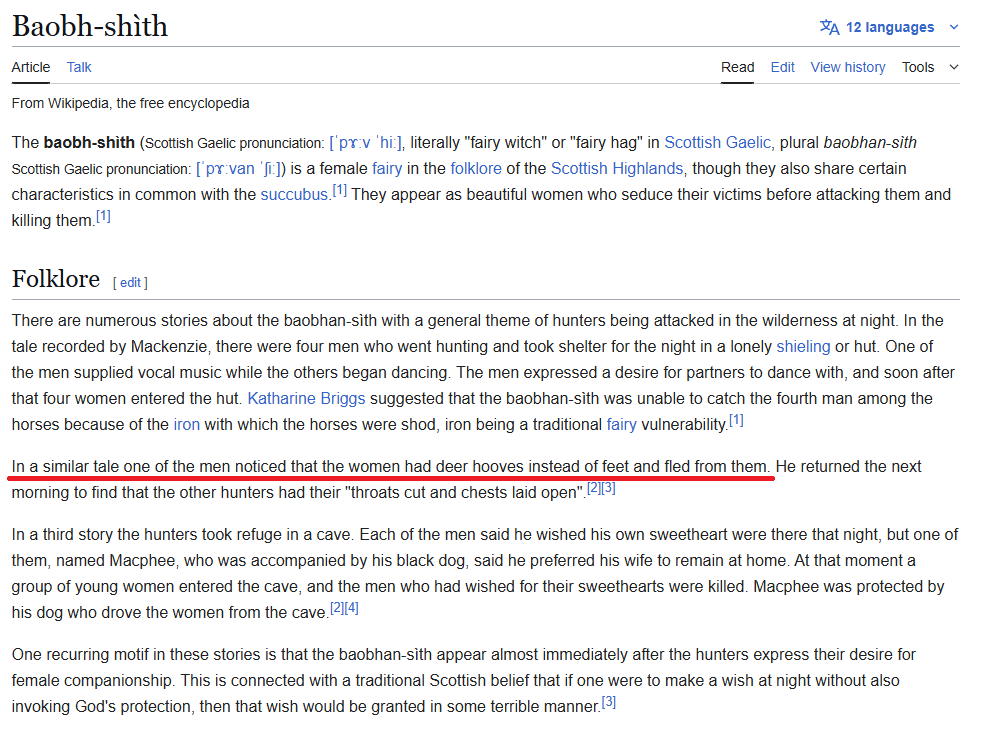This screenshot has height=736, width=998.
Task: Click the bold baobh-shith term
Action: point(89,142)
